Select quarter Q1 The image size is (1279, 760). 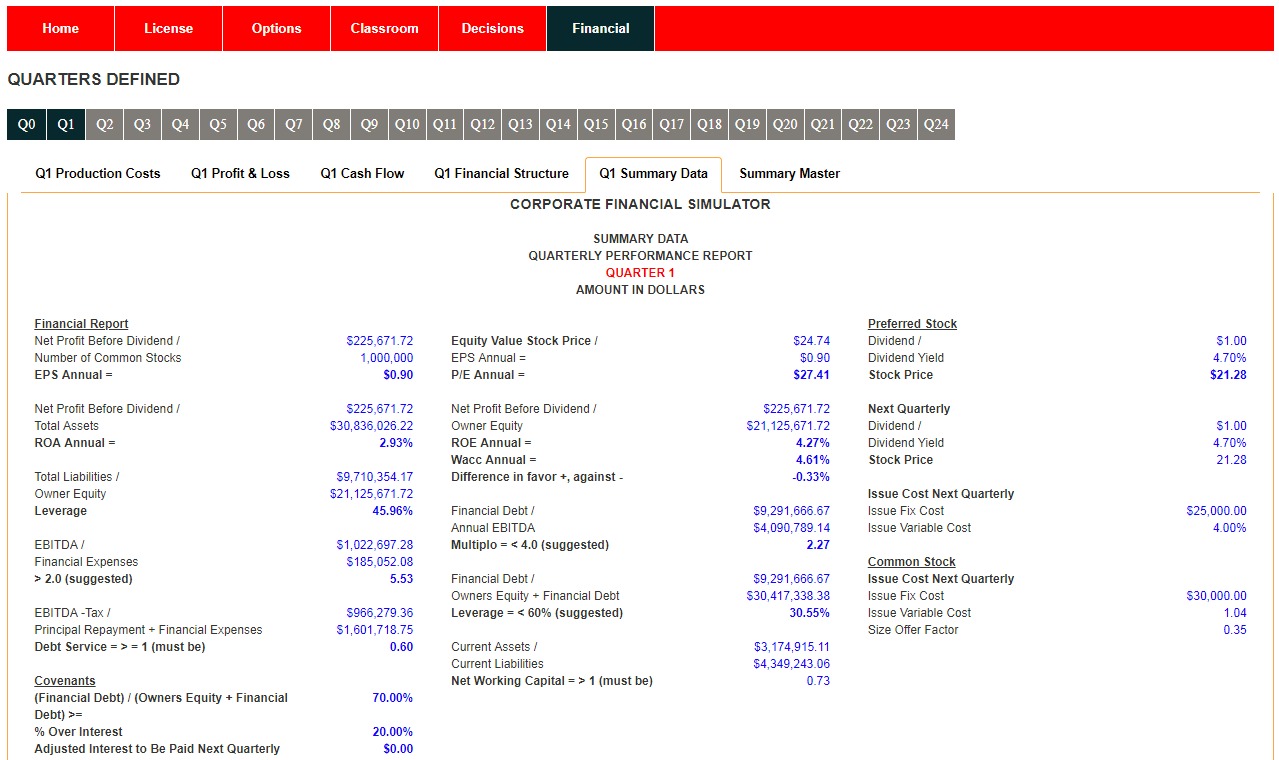pos(66,125)
